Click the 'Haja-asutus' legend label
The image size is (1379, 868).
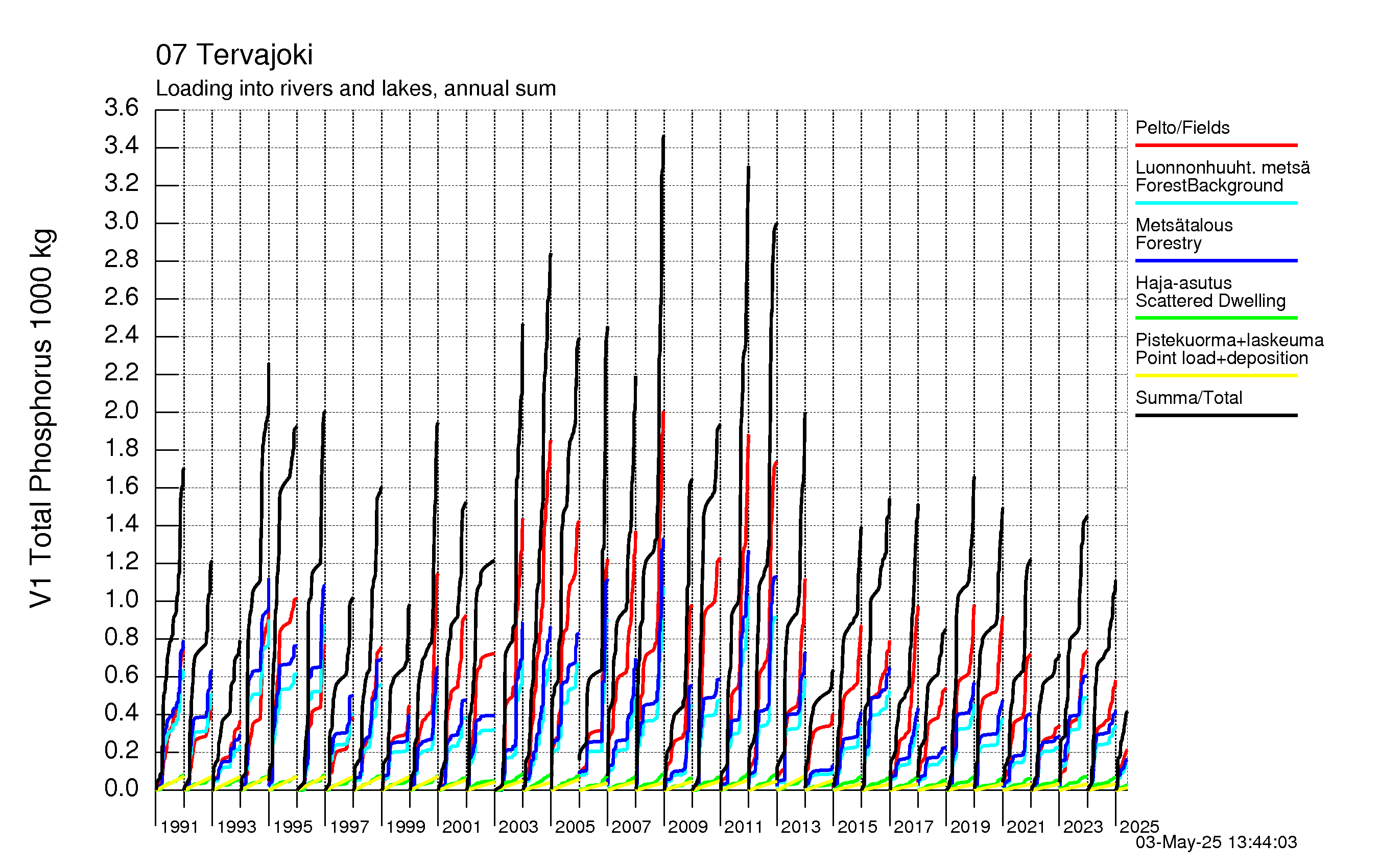click(1183, 283)
